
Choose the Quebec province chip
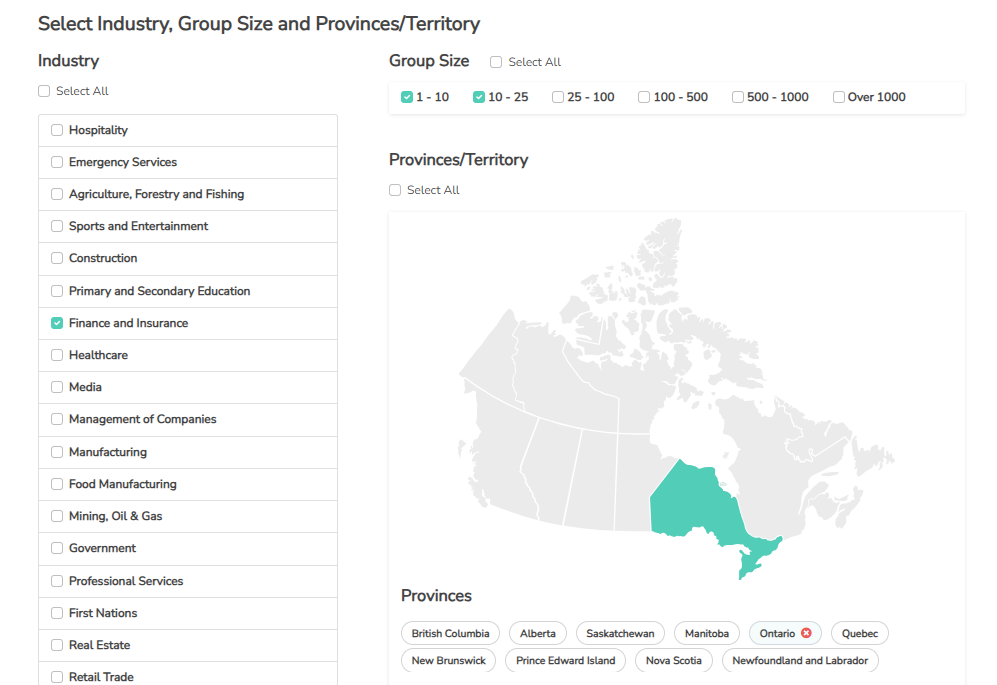860,633
